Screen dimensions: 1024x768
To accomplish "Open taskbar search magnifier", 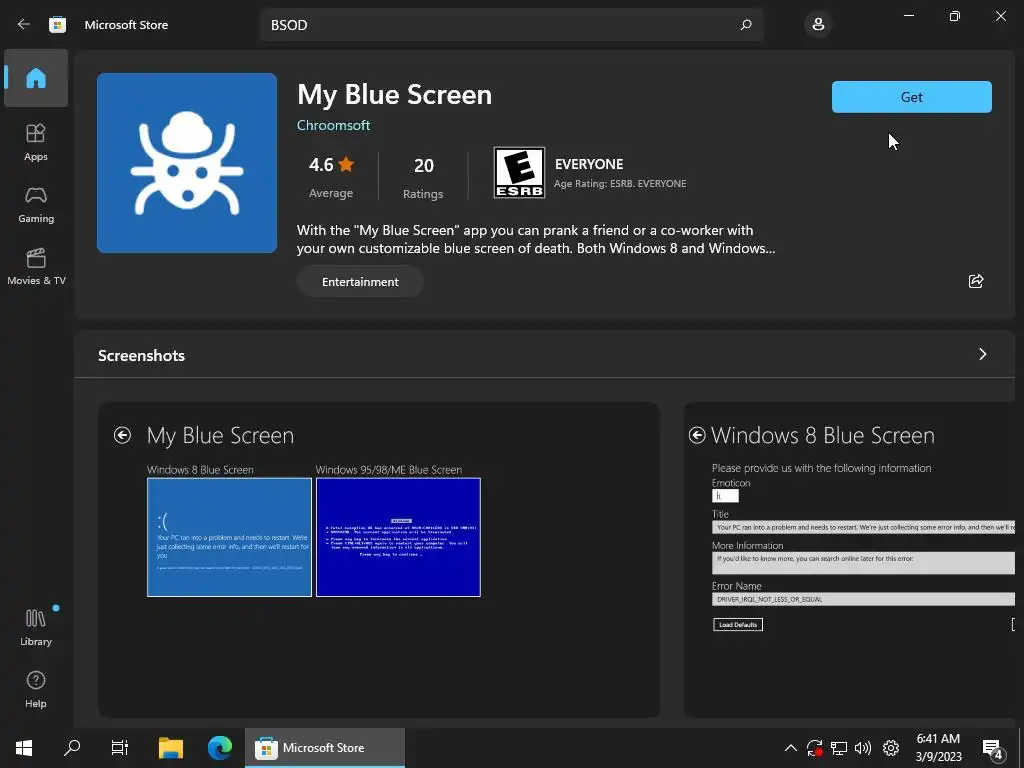I will pos(72,748).
